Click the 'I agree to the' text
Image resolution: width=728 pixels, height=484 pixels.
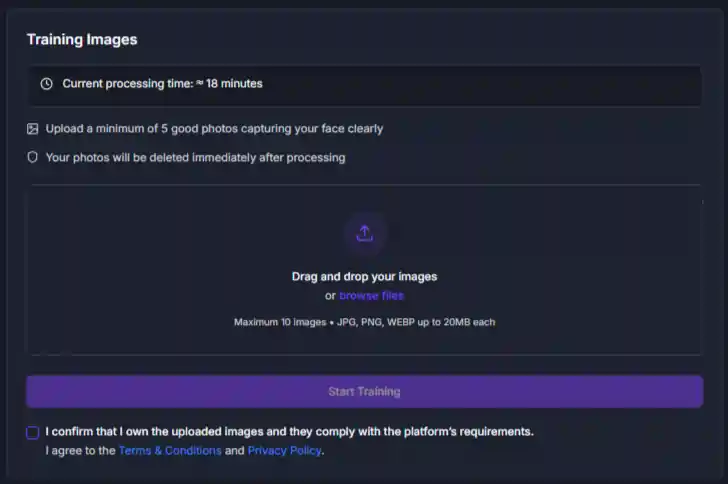[80, 451]
